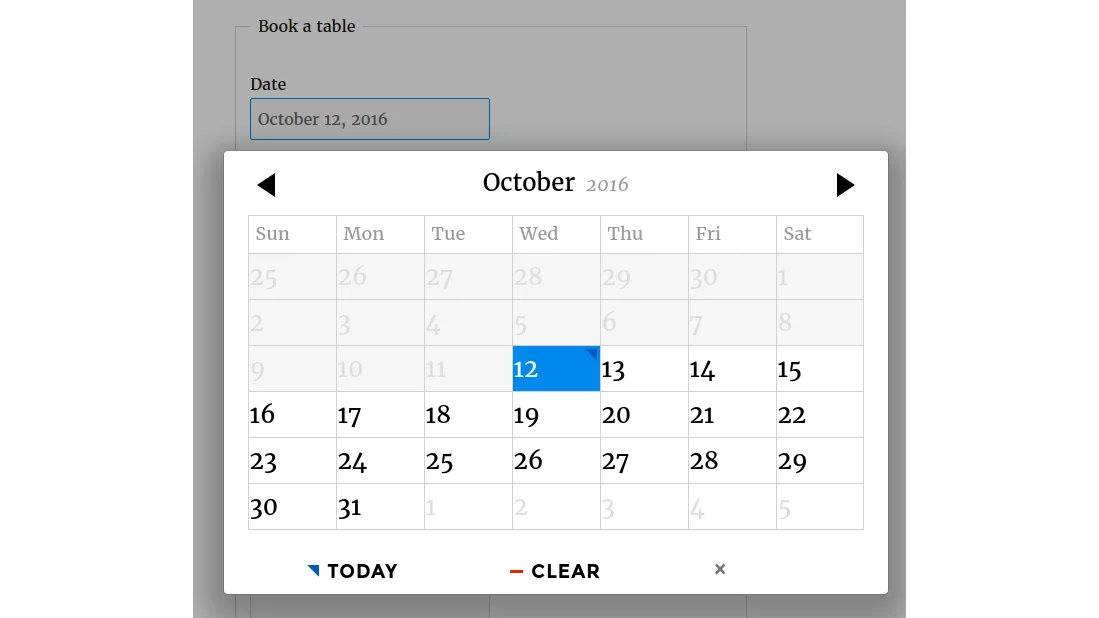The image size is (1099, 618).
Task: Choose October 27 date cell
Action: point(644,461)
